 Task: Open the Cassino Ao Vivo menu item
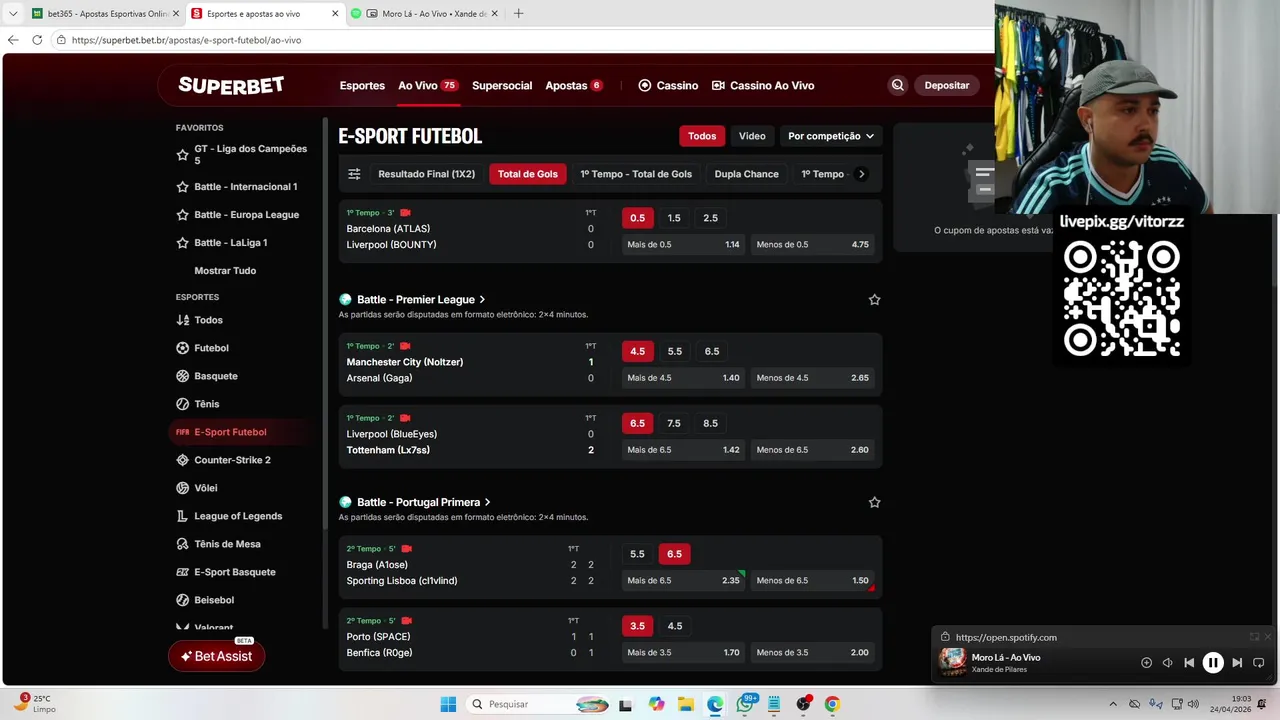pos(763,86)
